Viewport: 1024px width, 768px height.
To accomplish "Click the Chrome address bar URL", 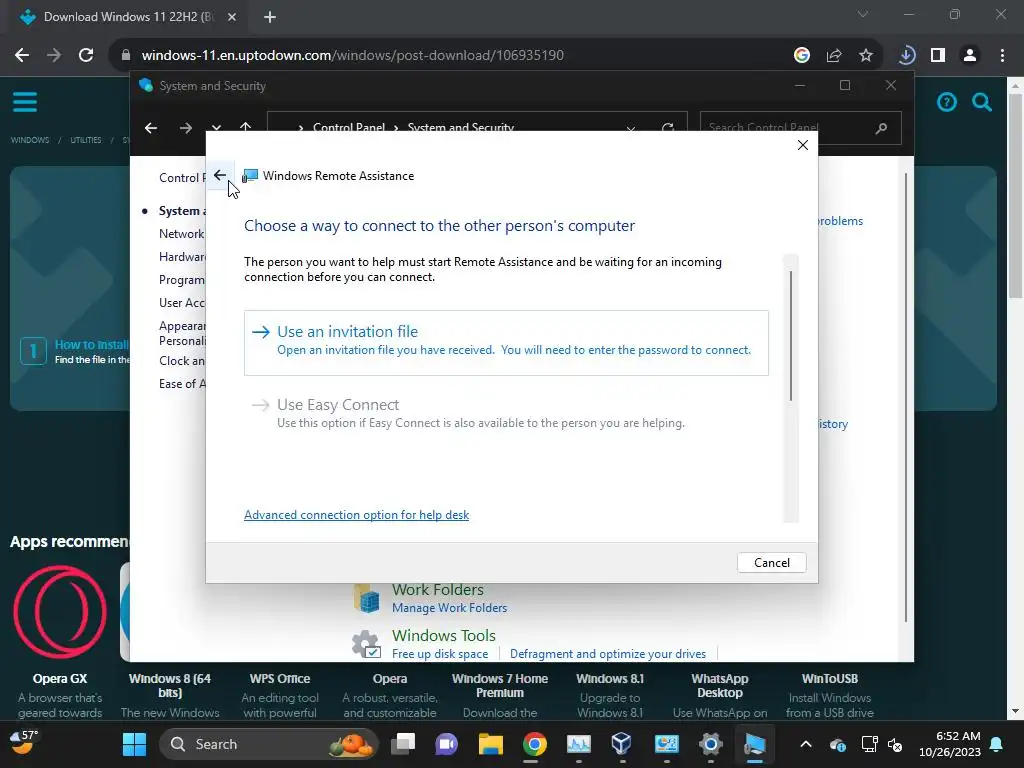I will pos(352,55).
